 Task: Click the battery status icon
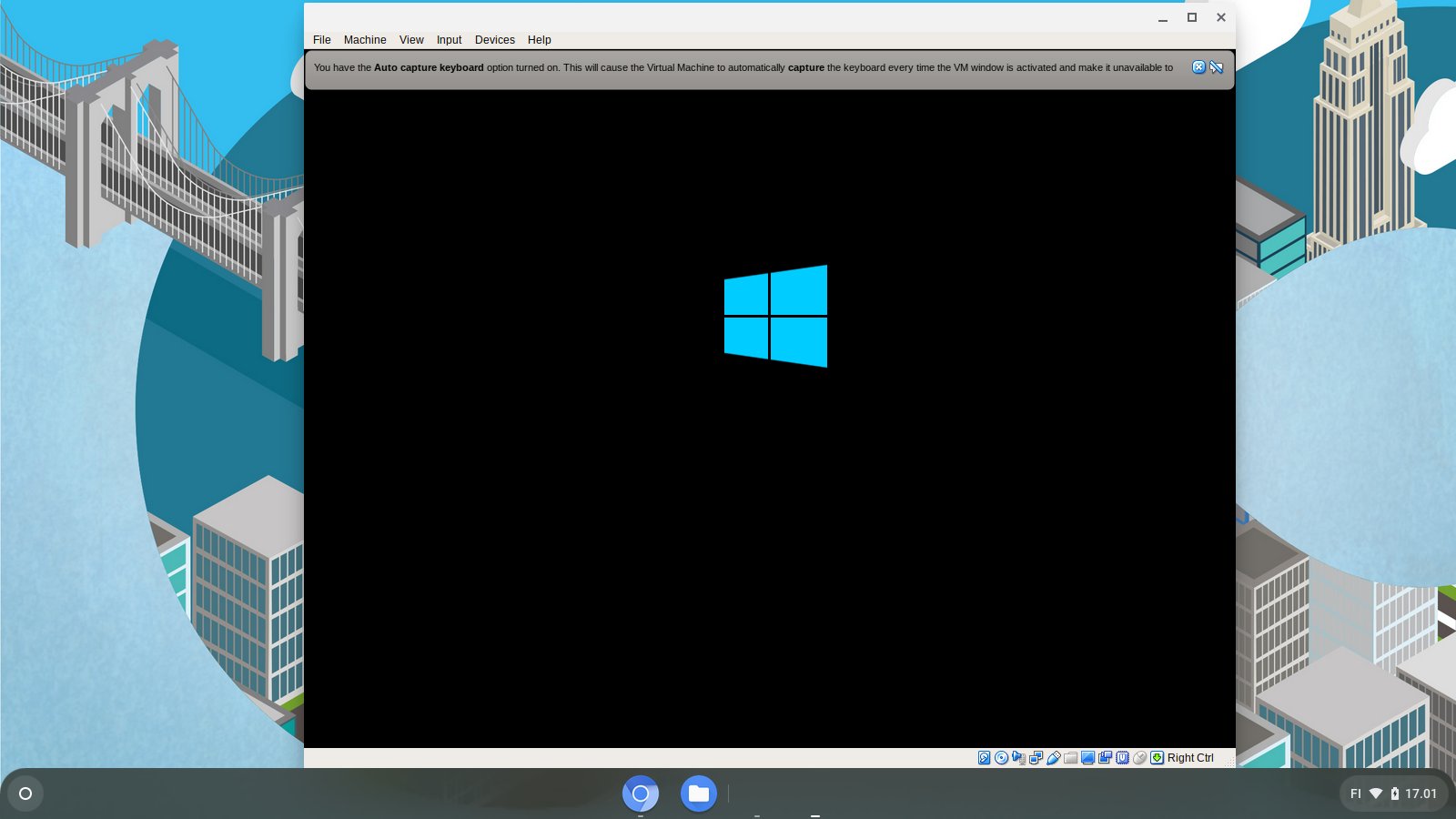coord(1395,794)
